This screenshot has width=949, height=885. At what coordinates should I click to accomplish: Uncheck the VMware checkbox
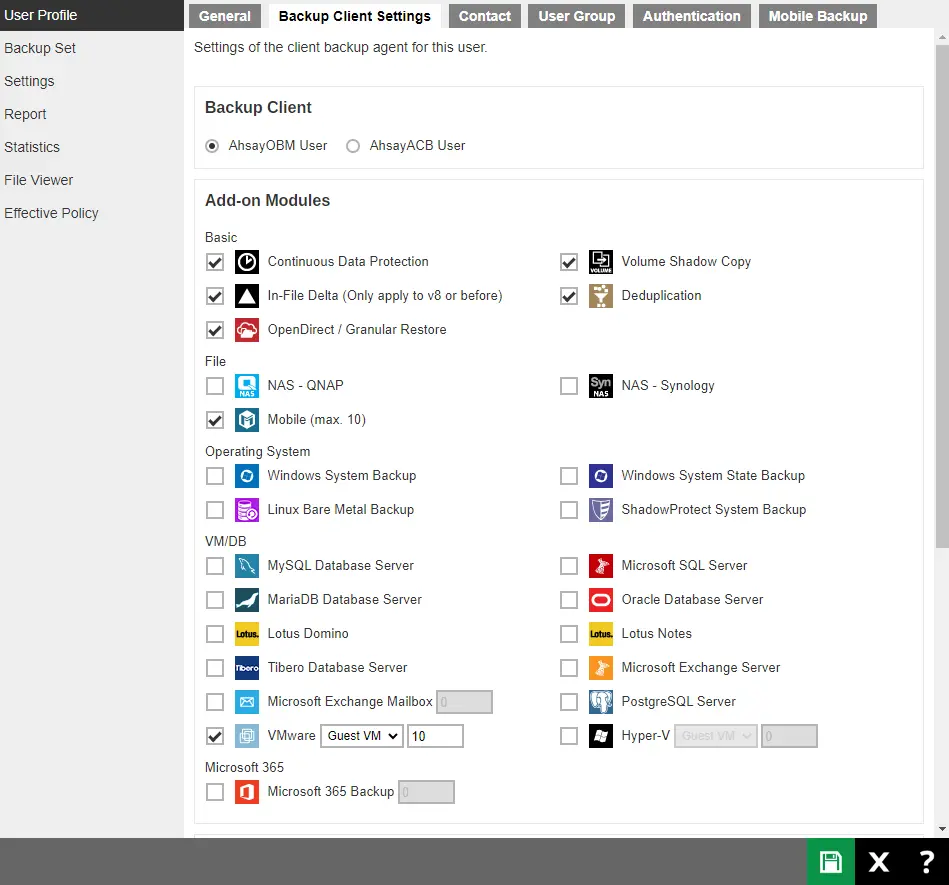pos(215,736)
